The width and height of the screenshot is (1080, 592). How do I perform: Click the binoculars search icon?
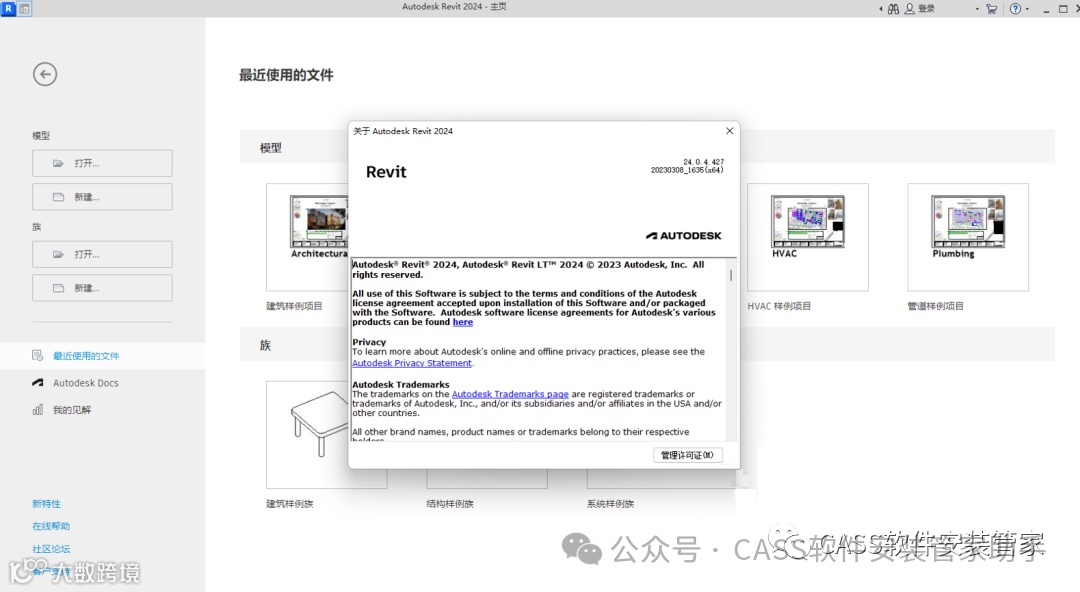[893, 9]
